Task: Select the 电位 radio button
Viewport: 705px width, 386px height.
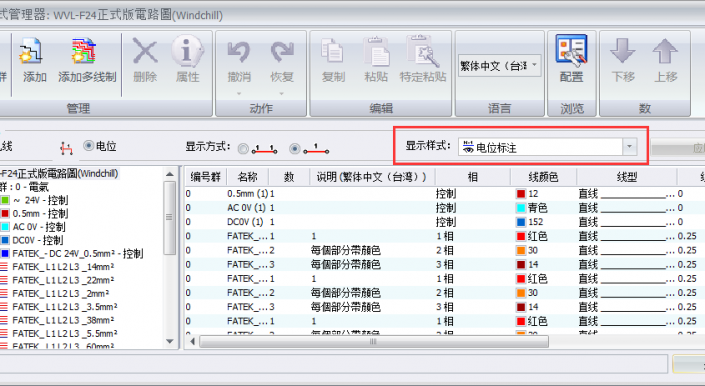Action: (x=89, y=146)
